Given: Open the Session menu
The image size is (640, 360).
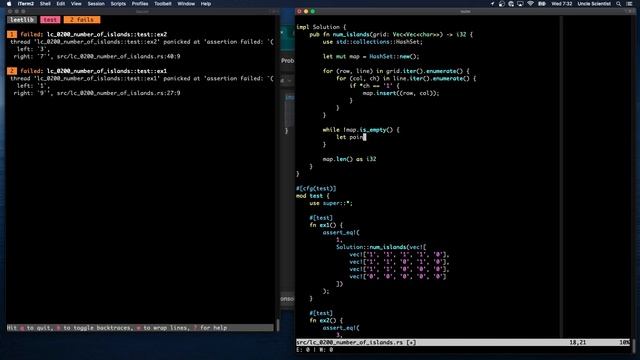Looking at the screenshot, I should coord(96,4).
